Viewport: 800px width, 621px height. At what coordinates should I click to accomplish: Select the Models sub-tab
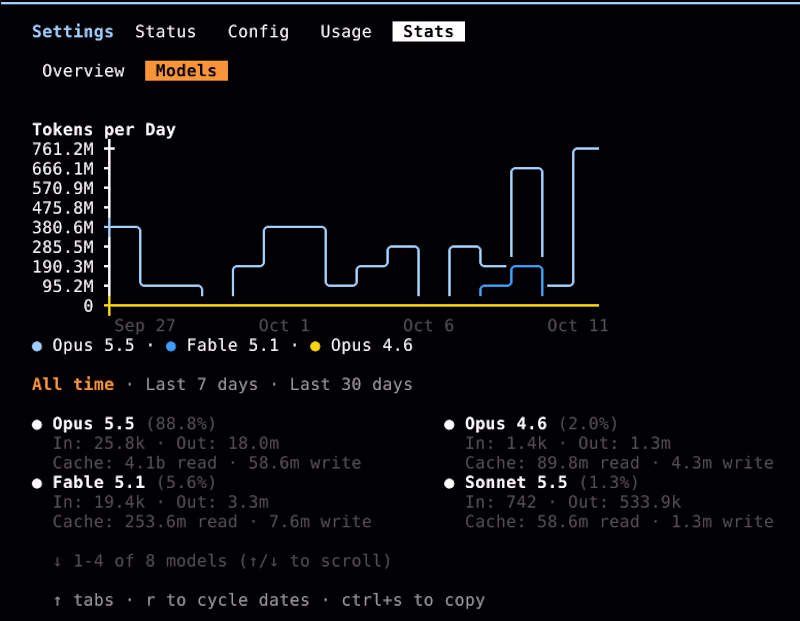(186, 71)
